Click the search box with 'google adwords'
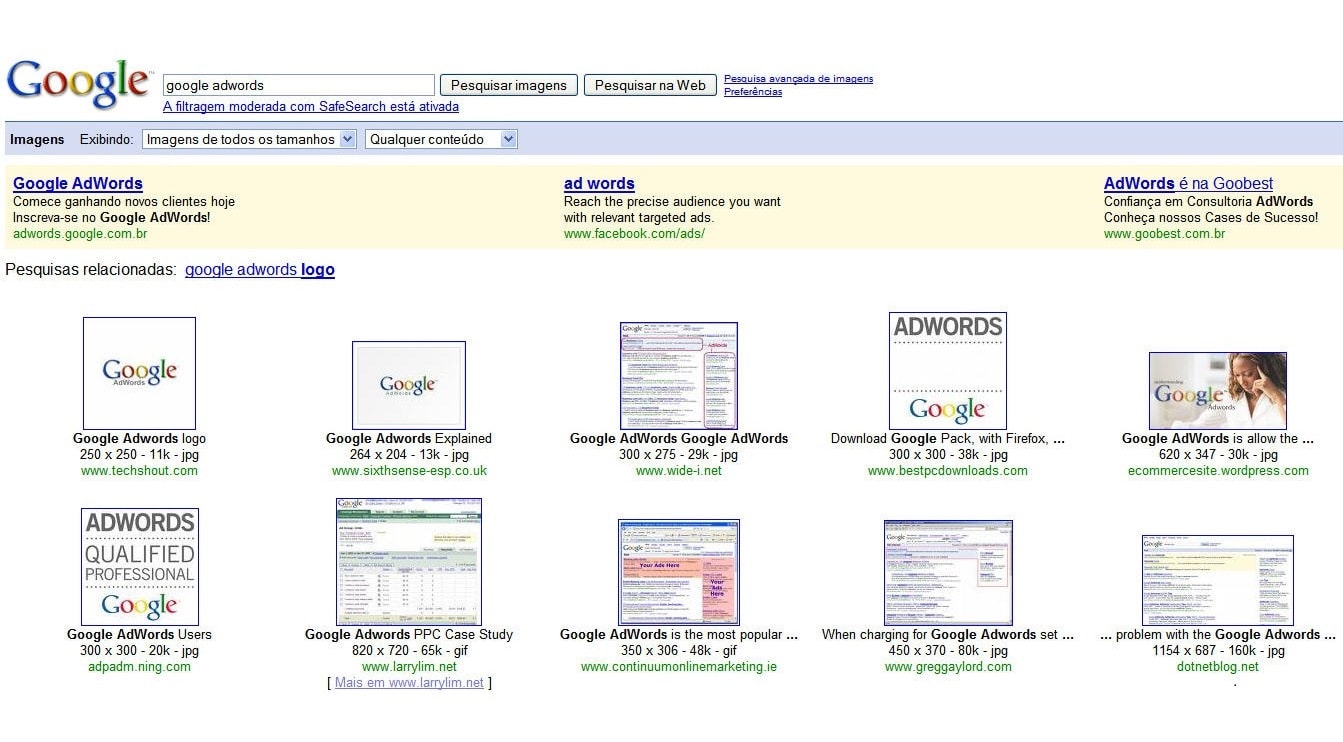This screenshot has width=1343, height=742. pos(298,85)
